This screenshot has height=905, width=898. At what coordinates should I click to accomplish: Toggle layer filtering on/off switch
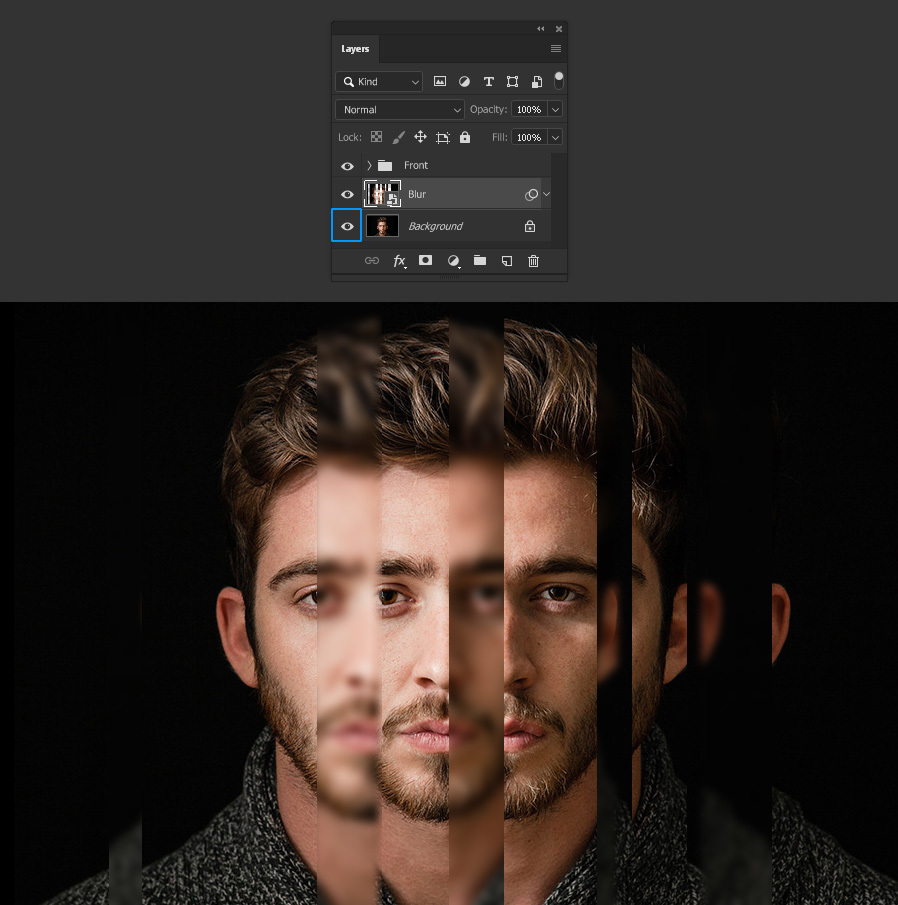[559, 80]
